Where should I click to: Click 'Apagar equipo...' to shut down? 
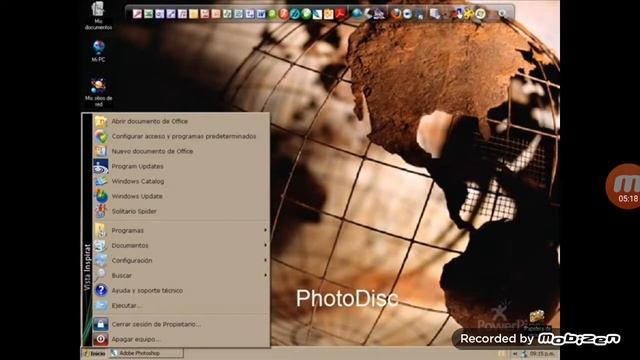180,339
